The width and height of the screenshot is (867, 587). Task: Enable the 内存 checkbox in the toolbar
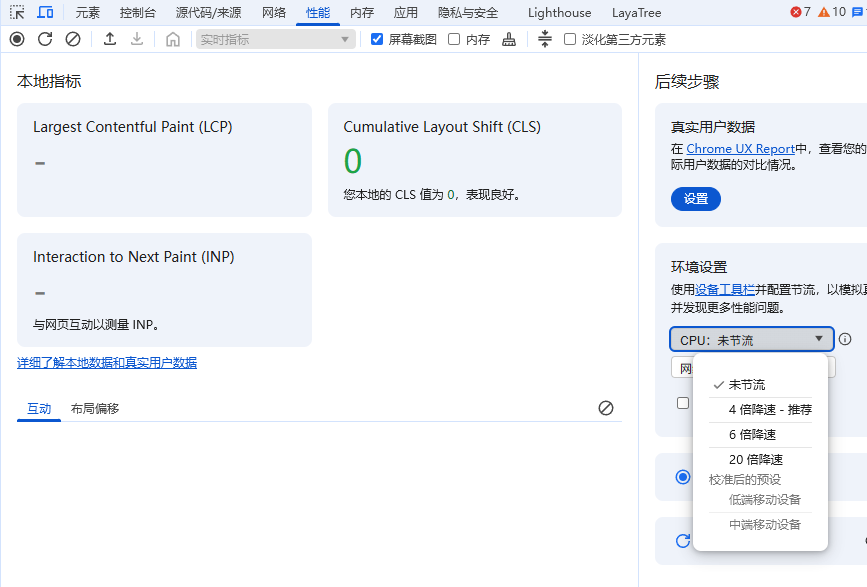(x=454, y=39)
